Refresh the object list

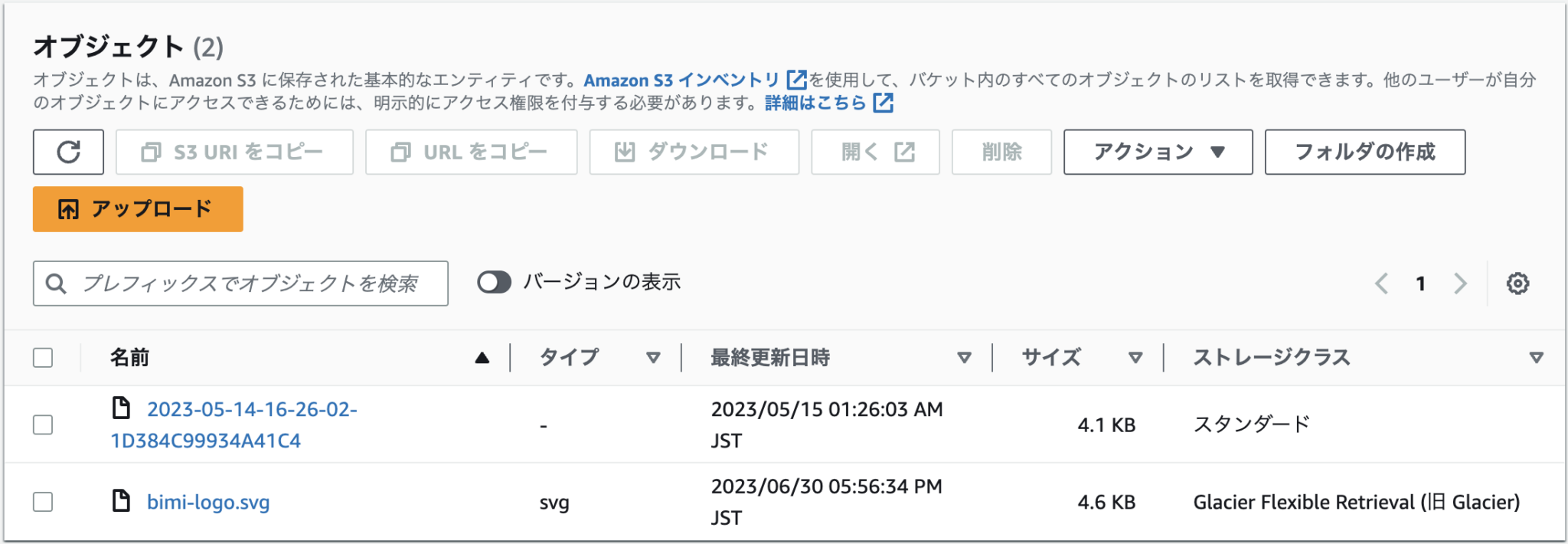pyautogui.click(x=68, y=152)
